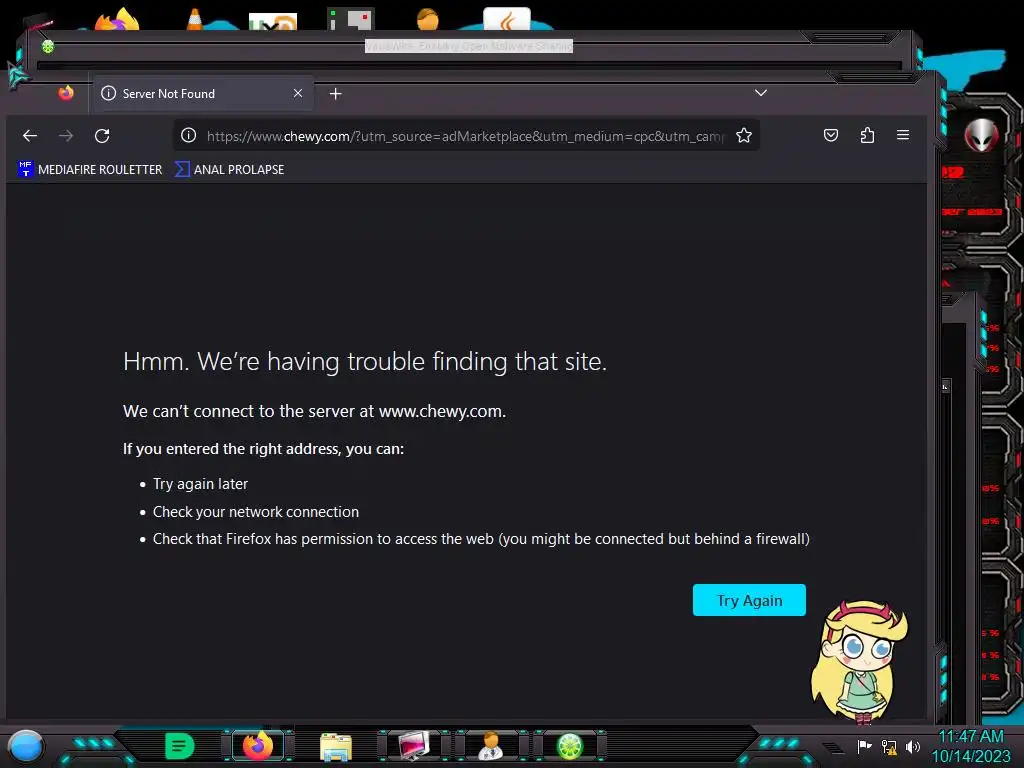Viewport: 1024px width, 768px height.
Task: Open MEDIAFIRE ROULETTER bookmark
Action: (90, 169)
